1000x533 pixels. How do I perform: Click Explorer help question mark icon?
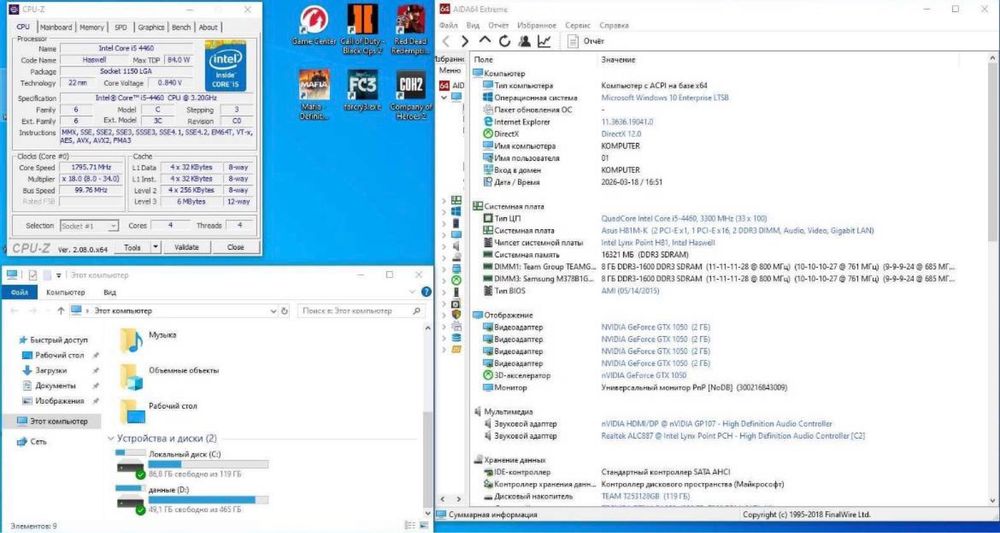pos(426,292)
